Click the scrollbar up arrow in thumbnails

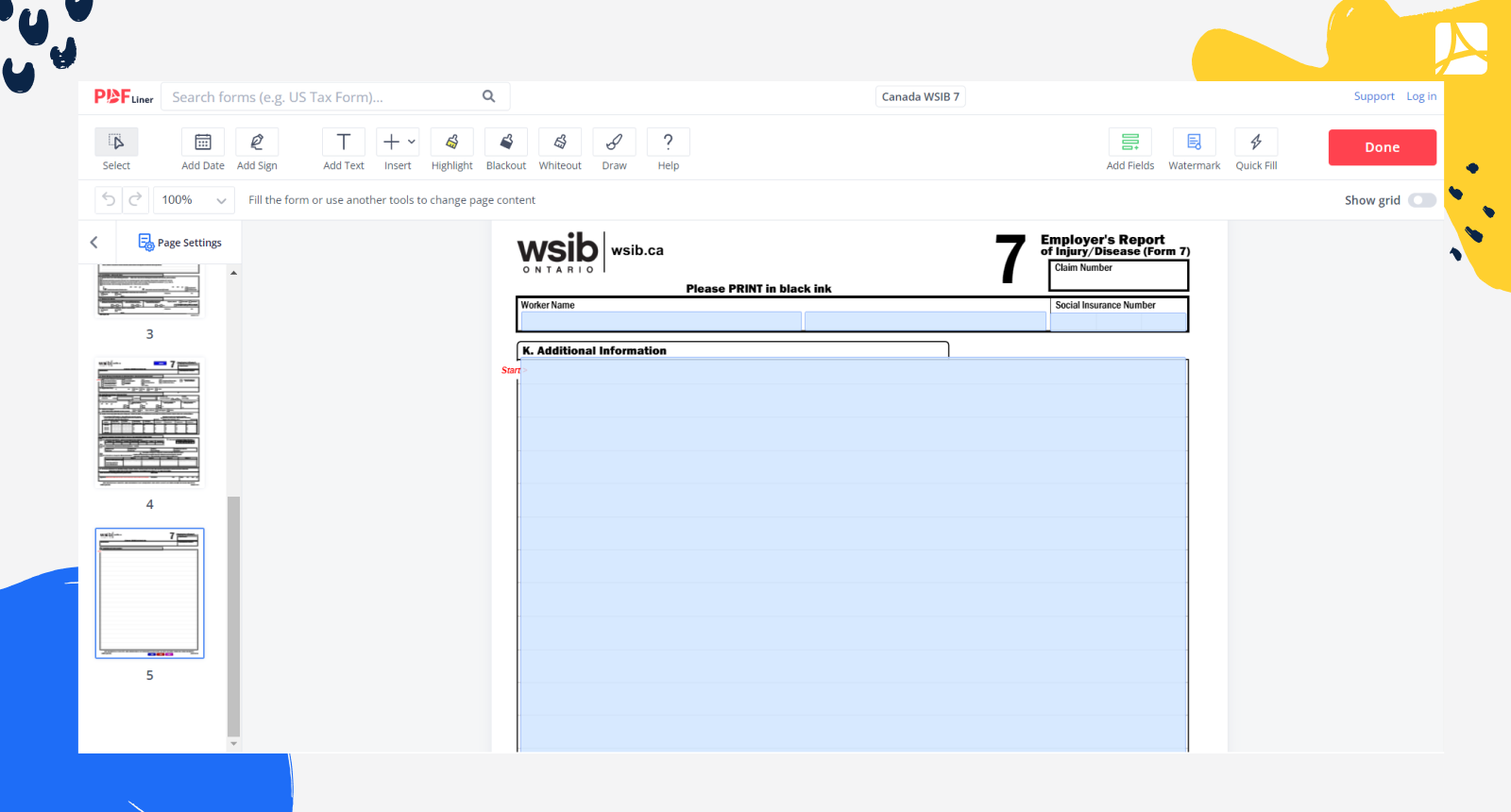pos(233,273)
